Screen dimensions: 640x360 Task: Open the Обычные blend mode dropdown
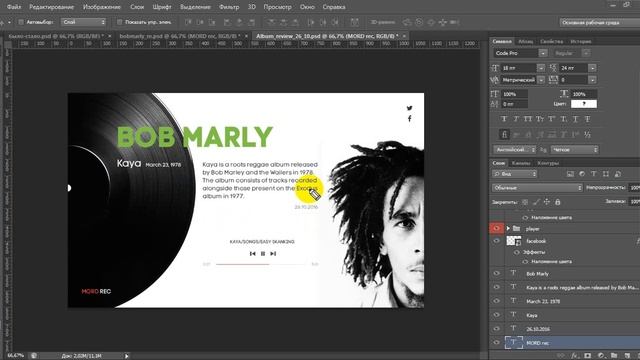(537, 188)
